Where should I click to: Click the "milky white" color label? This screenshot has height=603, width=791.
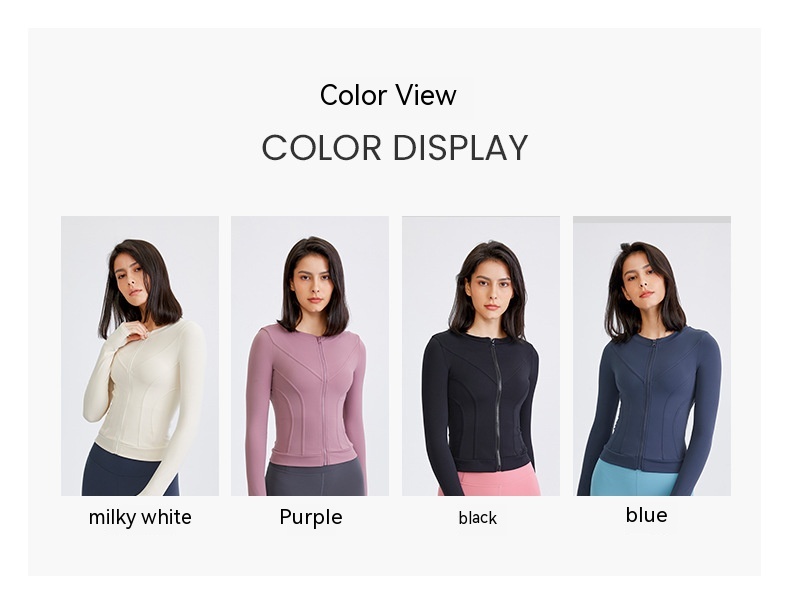(140, 517)
